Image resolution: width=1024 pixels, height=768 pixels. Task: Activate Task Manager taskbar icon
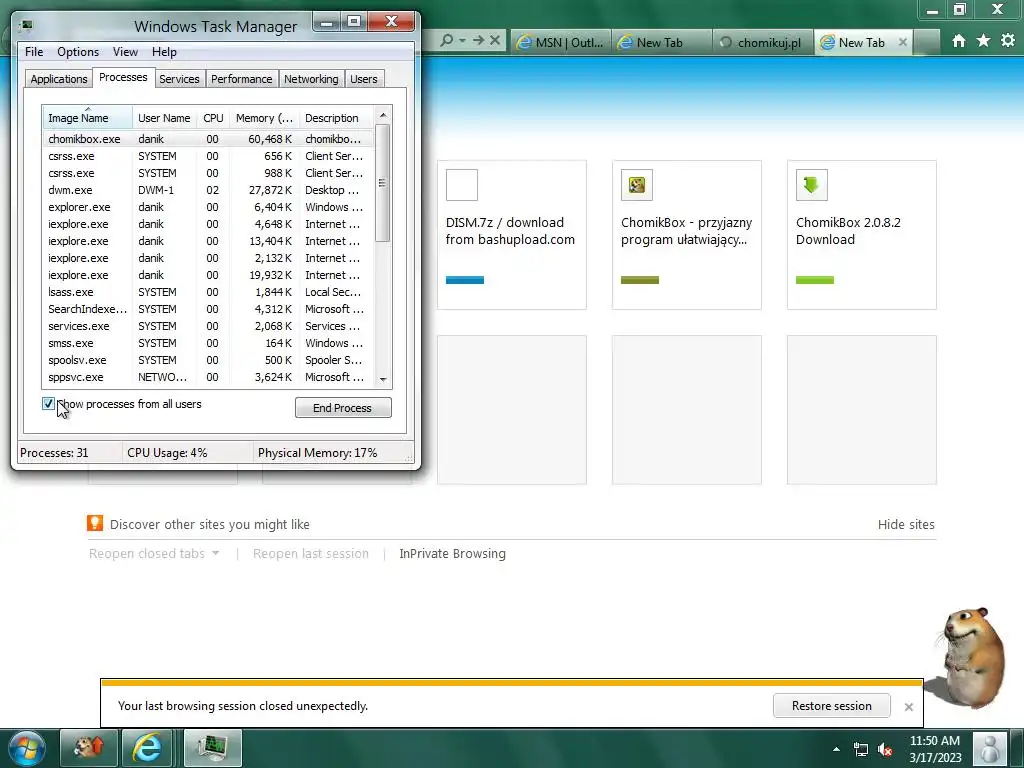coord(213,748)
